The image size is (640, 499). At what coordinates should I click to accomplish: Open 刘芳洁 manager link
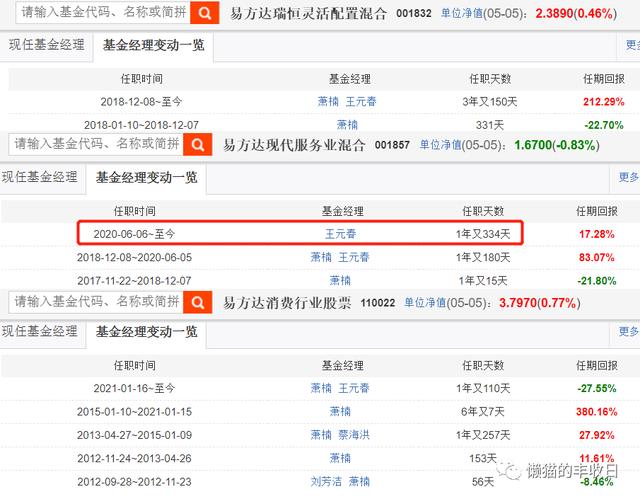click(x=326, y=481)
